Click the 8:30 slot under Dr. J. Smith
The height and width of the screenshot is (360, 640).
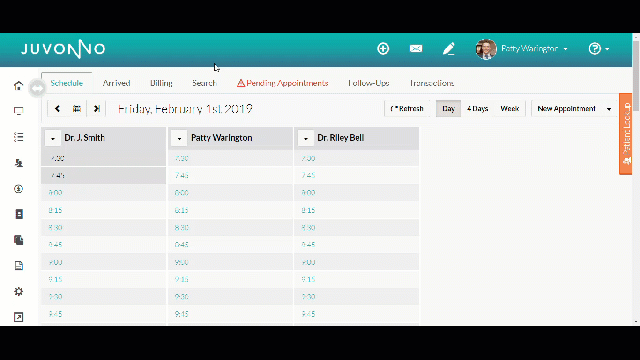(x=104, y=227)
